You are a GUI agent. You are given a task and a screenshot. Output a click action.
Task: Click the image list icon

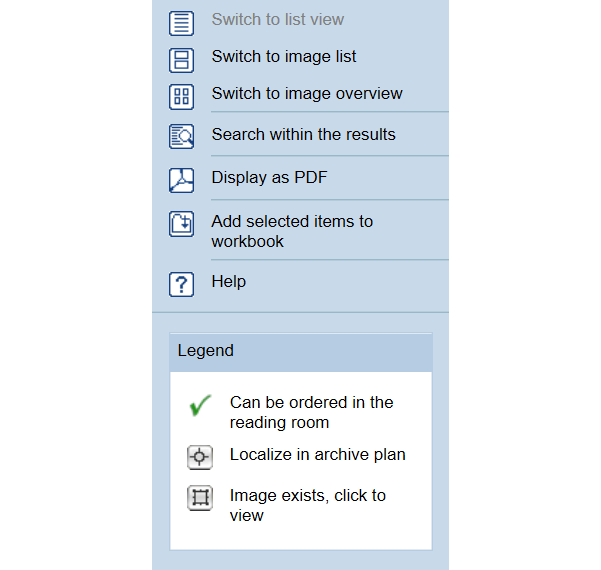click(181, 60)
